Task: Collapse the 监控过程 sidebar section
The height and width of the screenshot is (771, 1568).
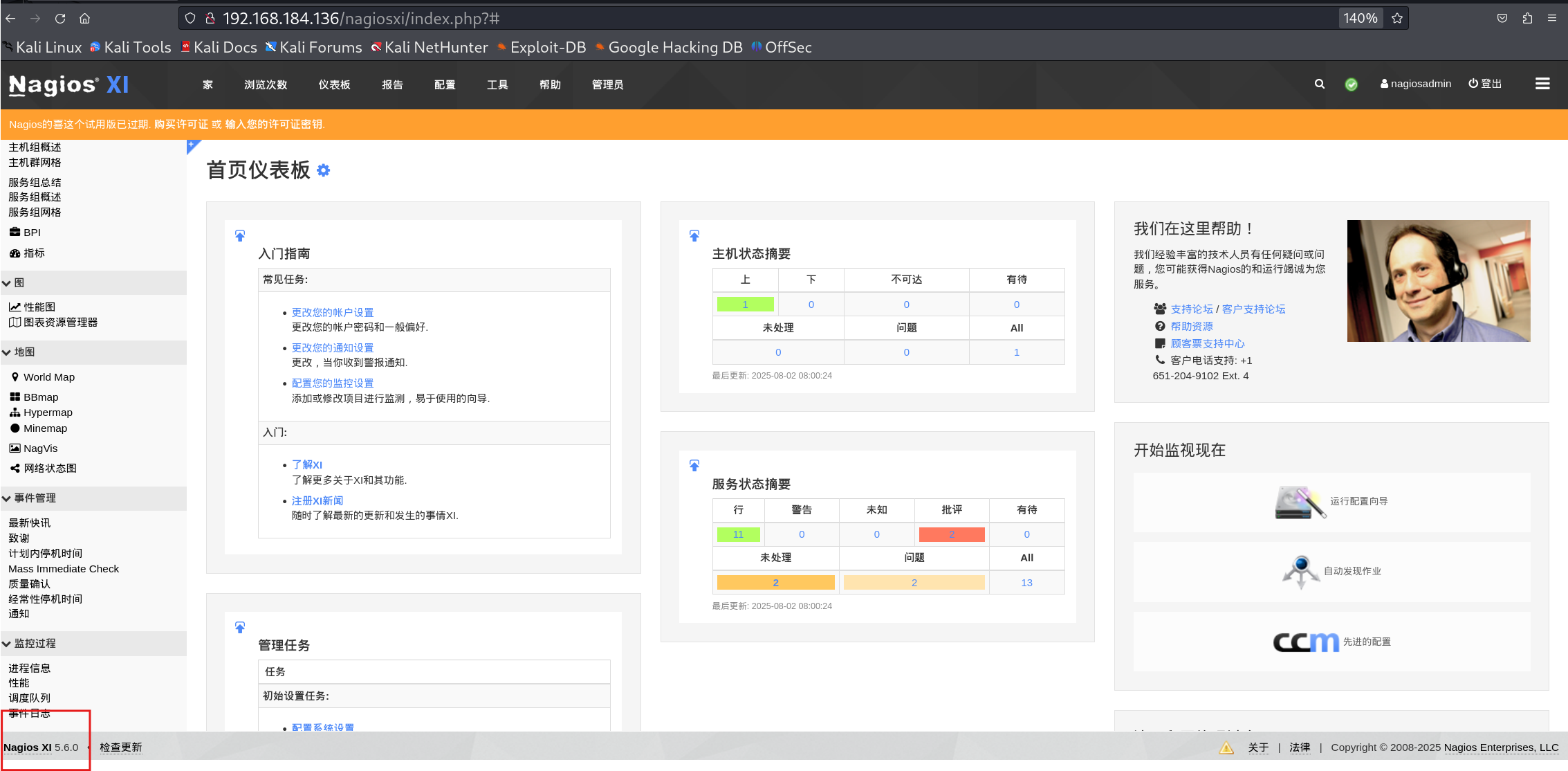Action: coord(93,644)
